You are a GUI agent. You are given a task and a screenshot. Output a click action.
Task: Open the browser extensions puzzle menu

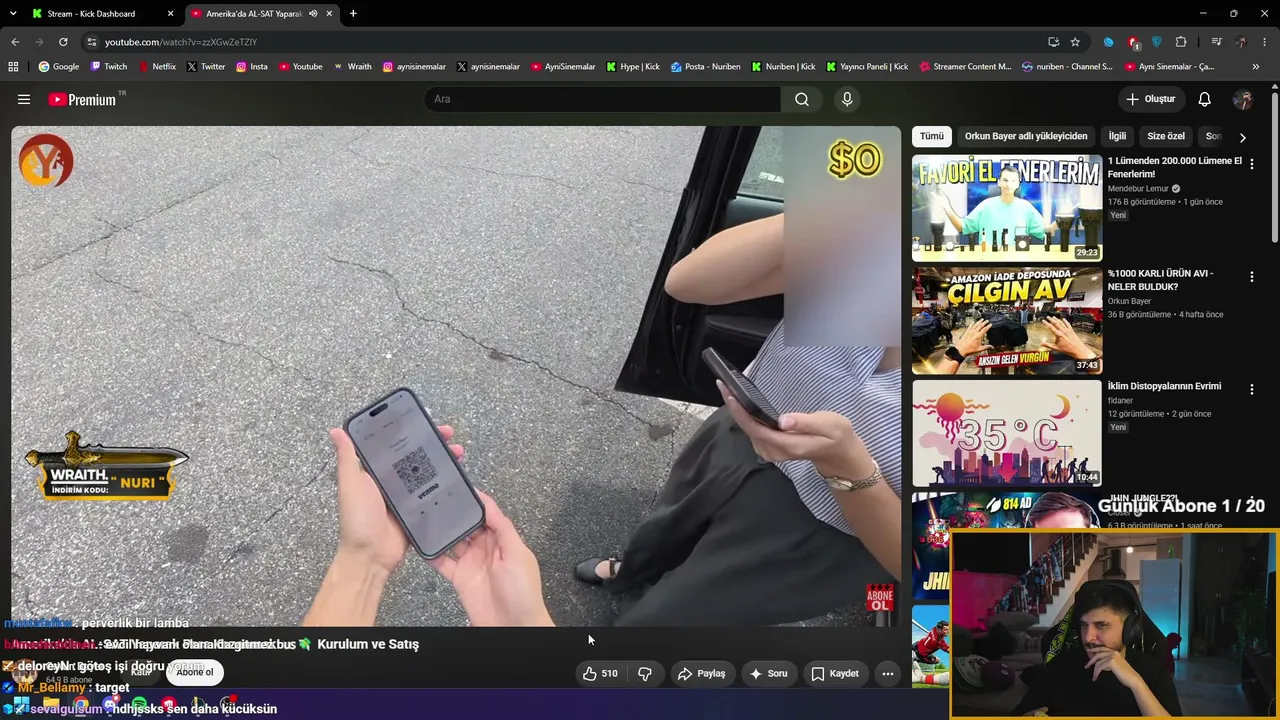pos(1181,42)
